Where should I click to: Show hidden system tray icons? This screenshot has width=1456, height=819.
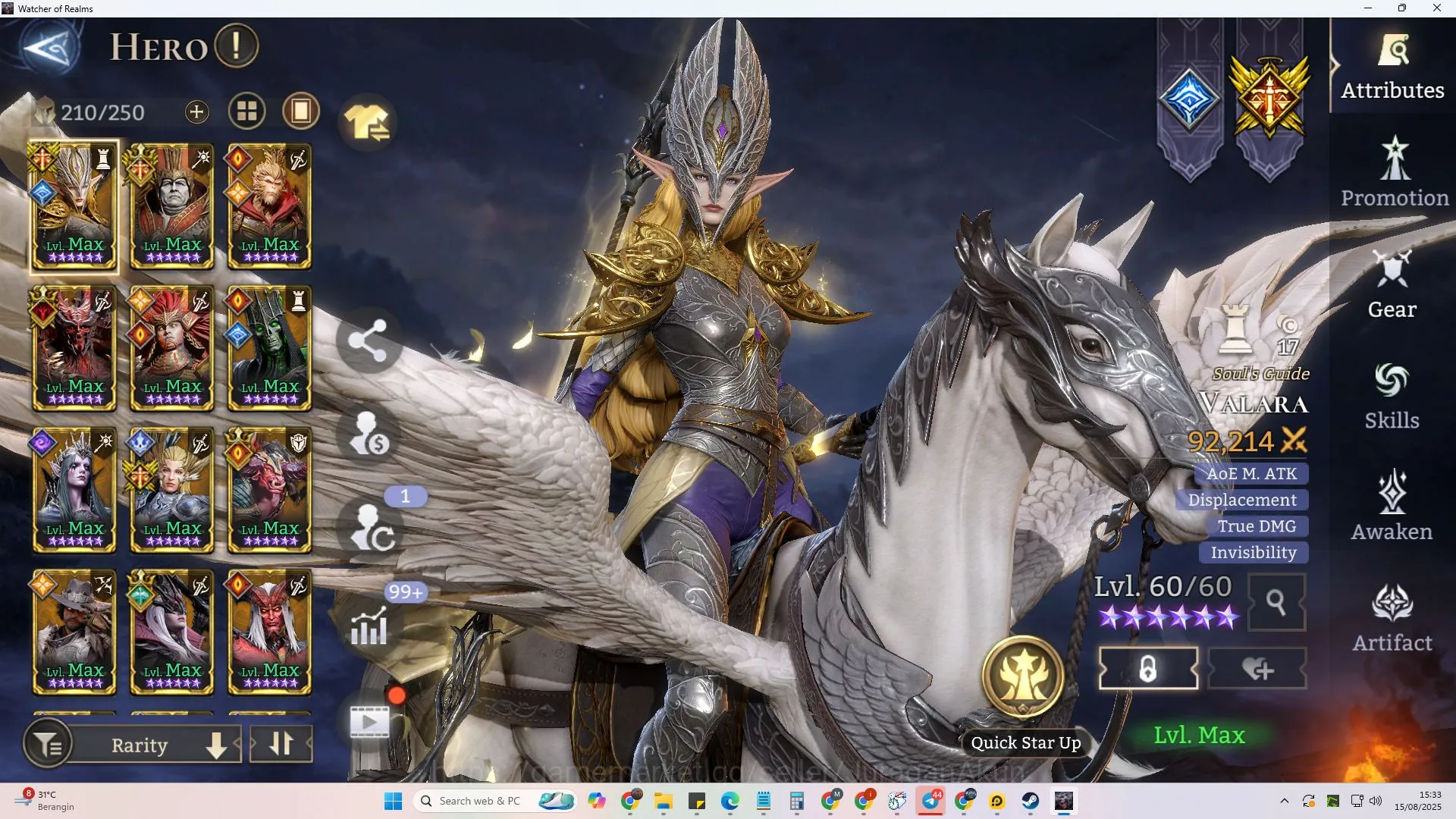pos(1284,801)
